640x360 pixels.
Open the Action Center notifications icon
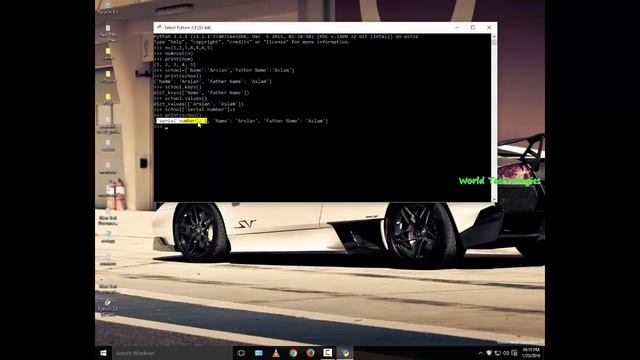[x=514, y=353]
